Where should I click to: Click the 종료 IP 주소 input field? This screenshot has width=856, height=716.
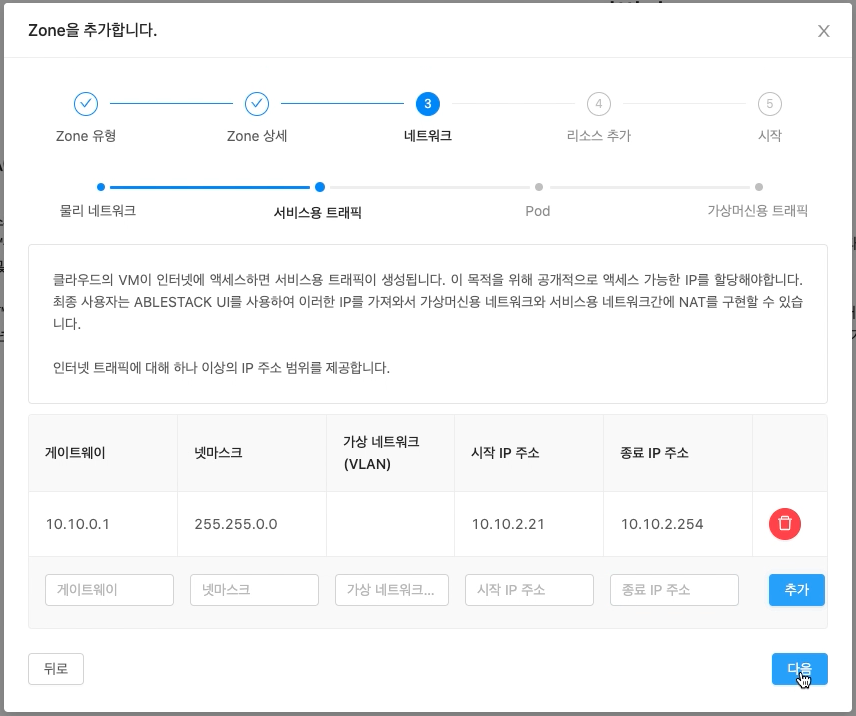(672, 589)
